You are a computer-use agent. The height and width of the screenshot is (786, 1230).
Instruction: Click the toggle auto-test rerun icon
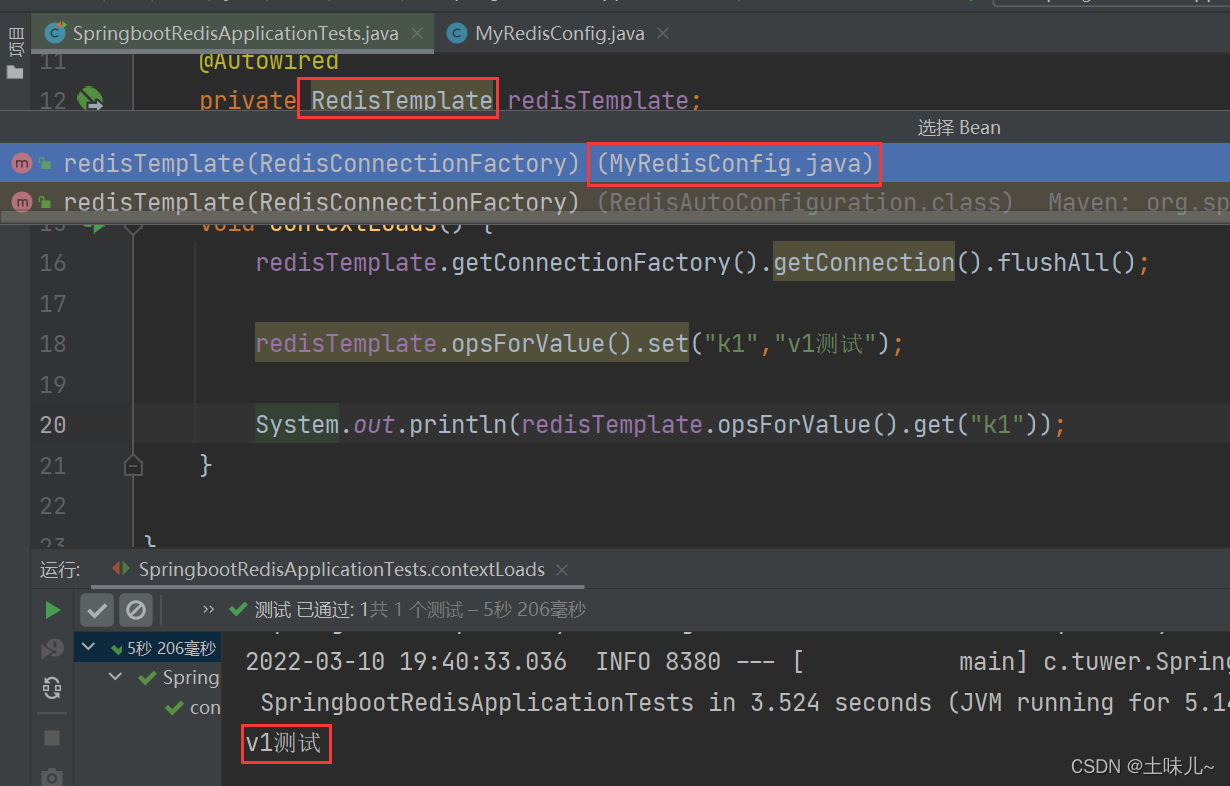52,688
